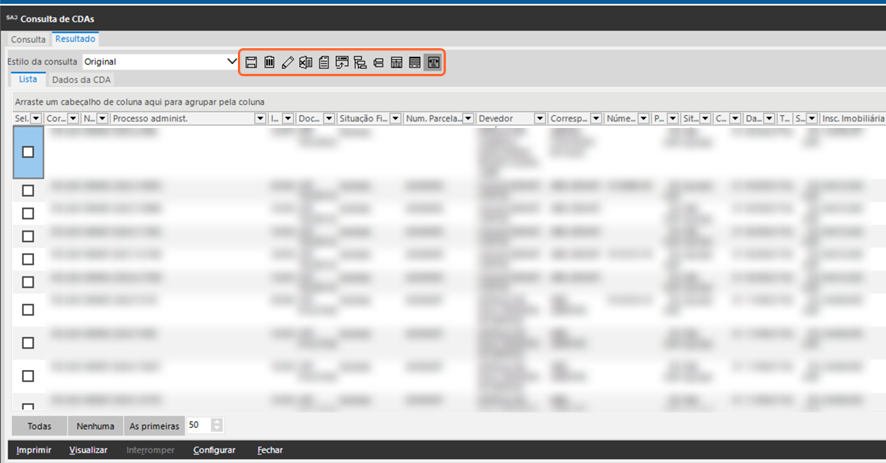Click the highlighted last toolbar icon
The width and height of the screenshot is (886, 463).
click(434, 63)
